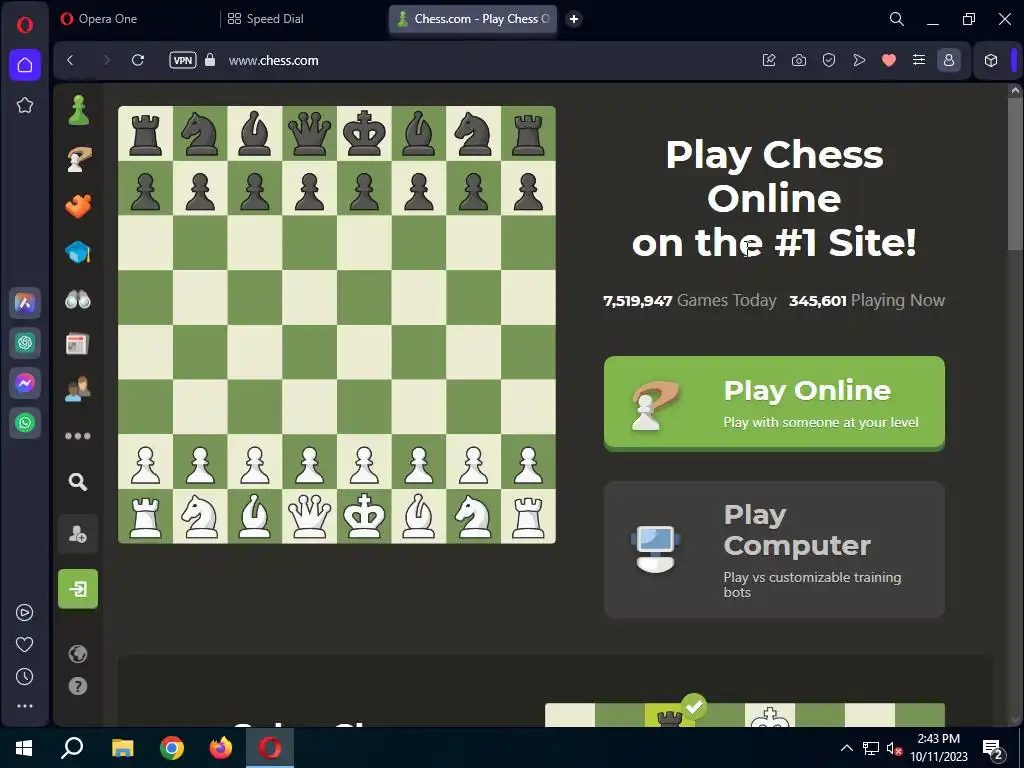This screenshot has width=1024, height=768.
Task: Click the white king on the board
Action: point(364,516)
